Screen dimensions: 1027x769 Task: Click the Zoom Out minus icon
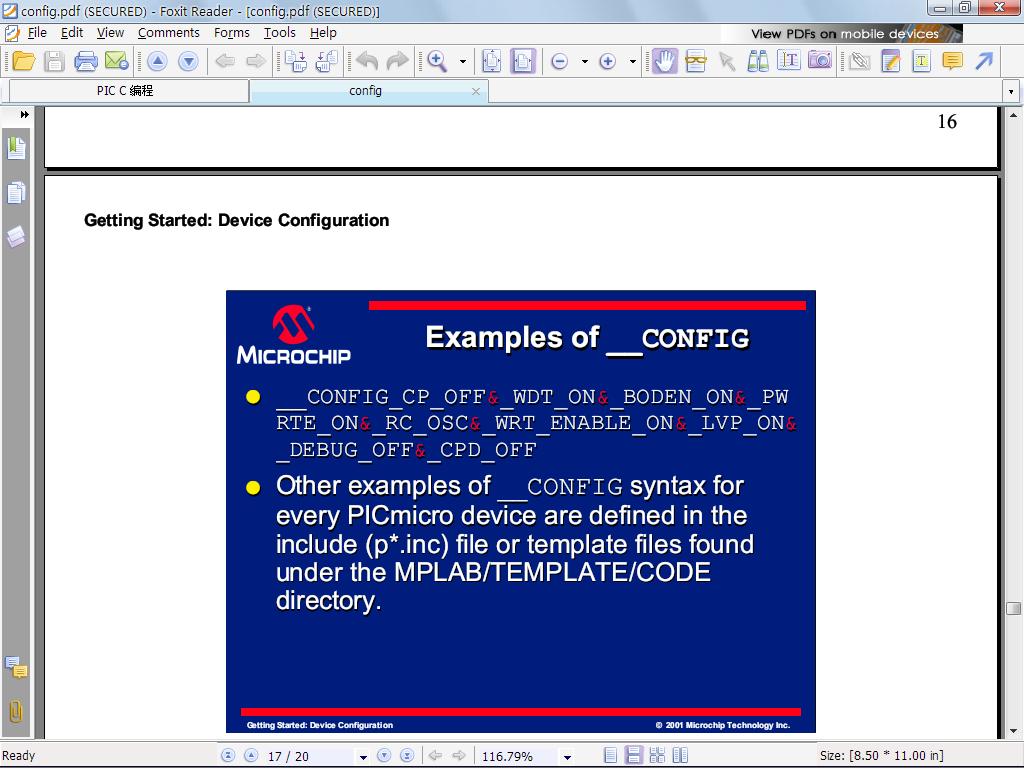[559, 62]
